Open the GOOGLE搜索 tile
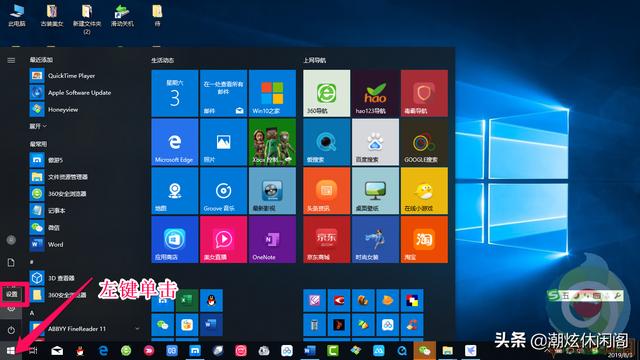The width and height of the screenshot is (640, 360). pyautogui.click(x=424, y=142)
